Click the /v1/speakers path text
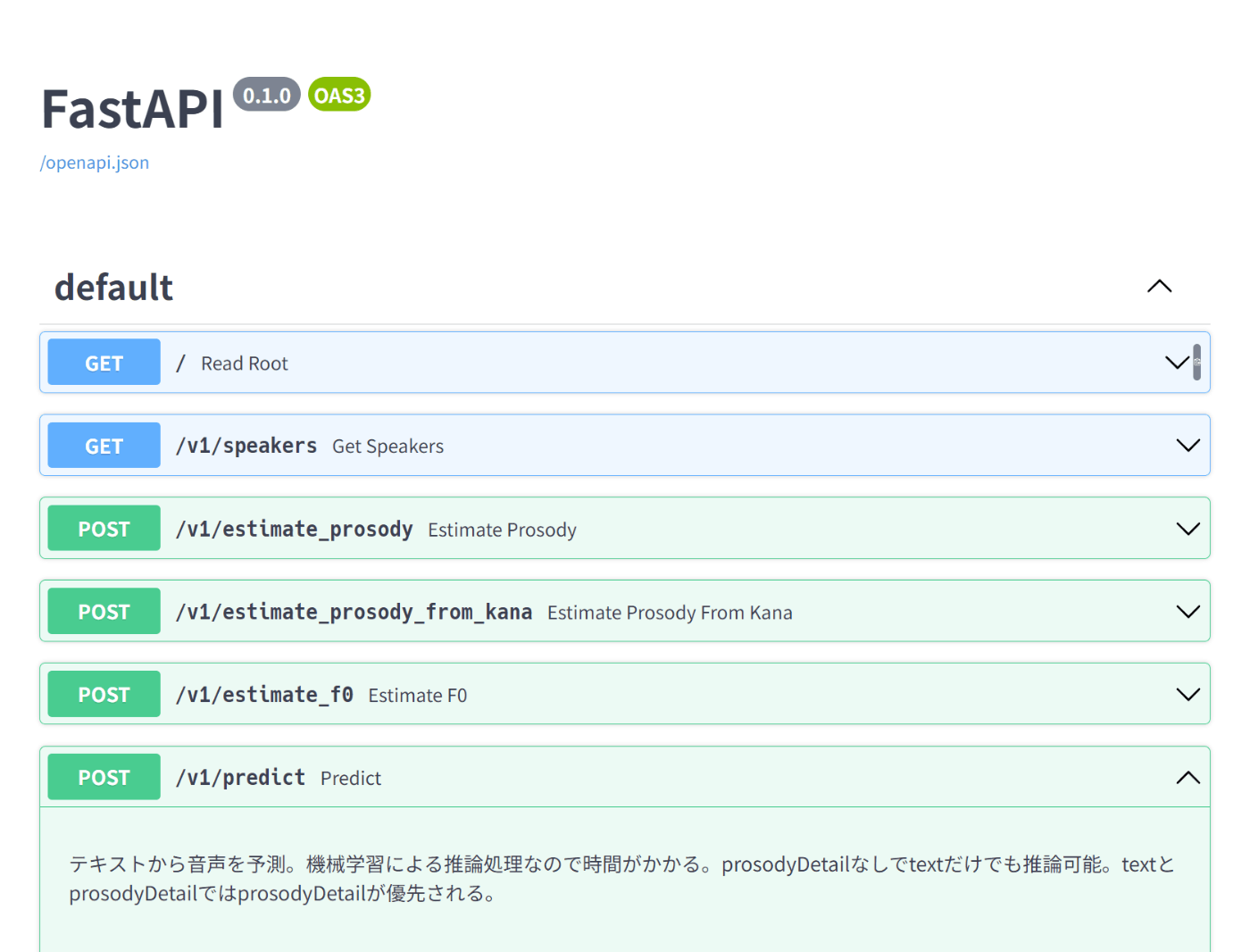Screen dimensions: 1250x952 click(x=246, y=446)
